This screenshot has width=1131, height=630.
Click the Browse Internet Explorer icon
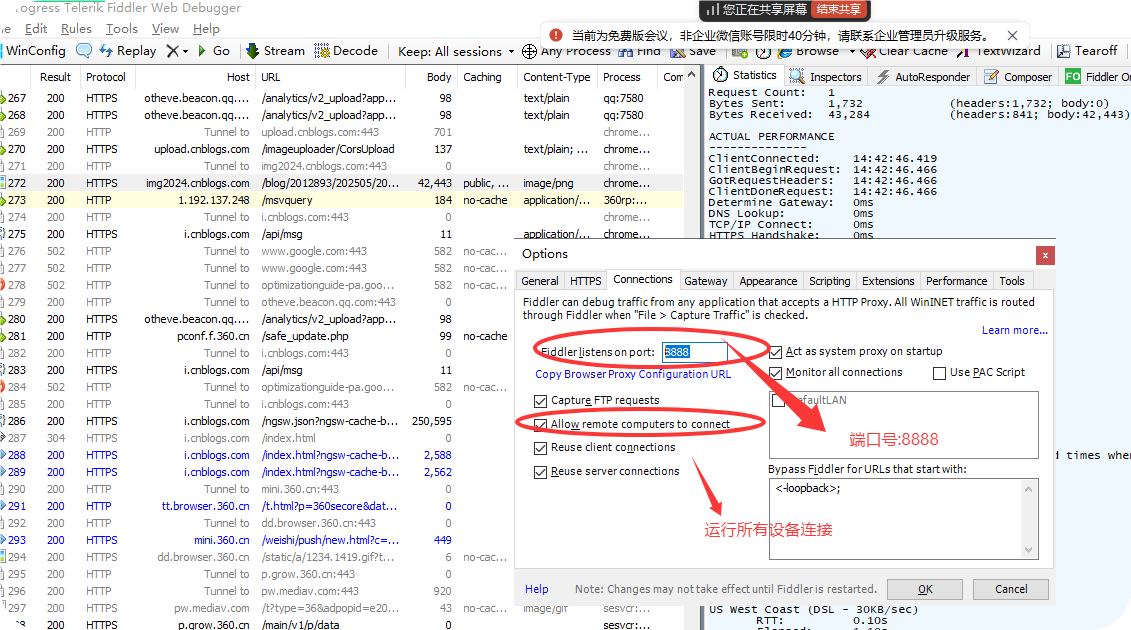tap(785, 53)
